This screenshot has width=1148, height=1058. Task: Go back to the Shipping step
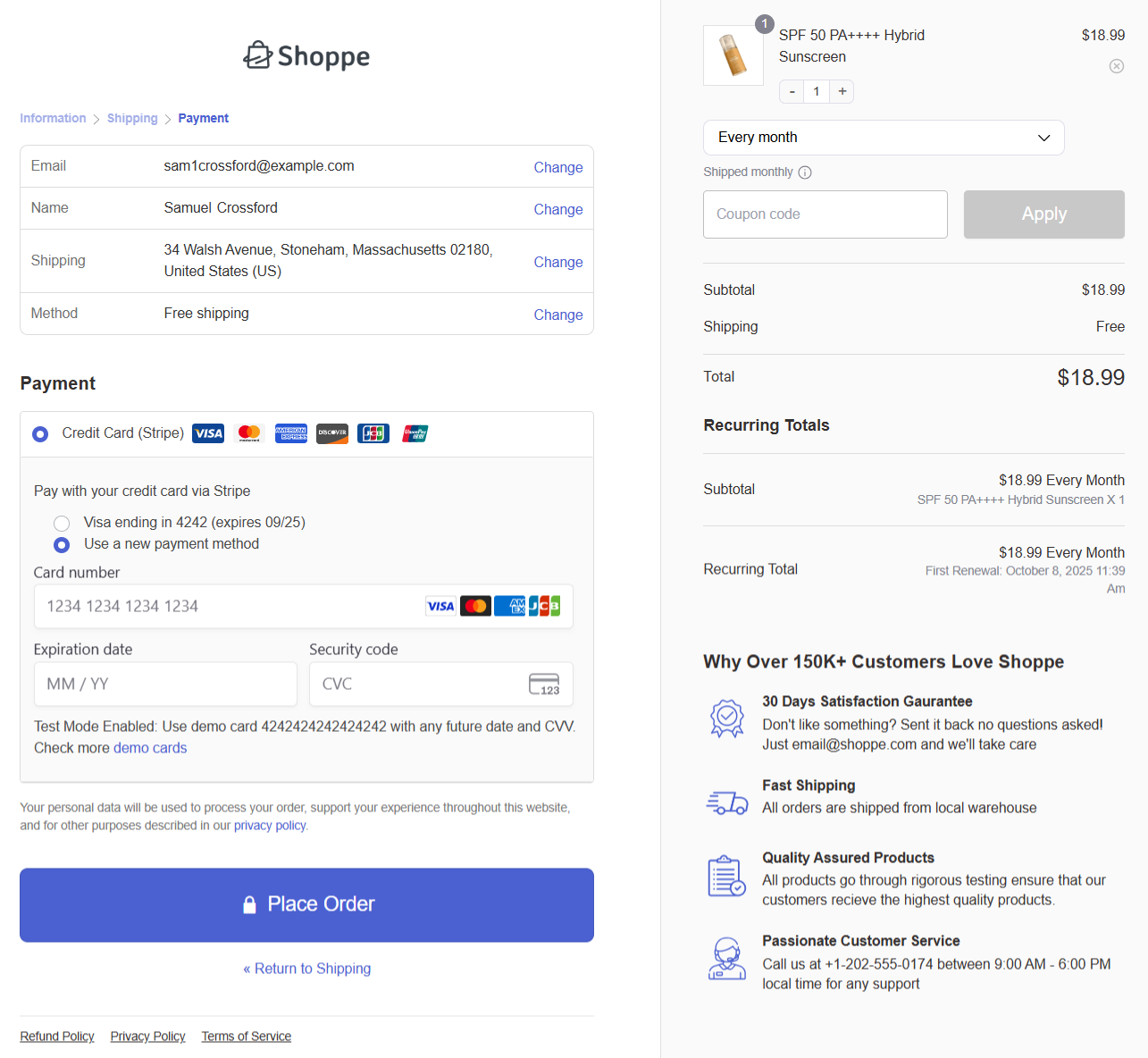coord(132,118)
